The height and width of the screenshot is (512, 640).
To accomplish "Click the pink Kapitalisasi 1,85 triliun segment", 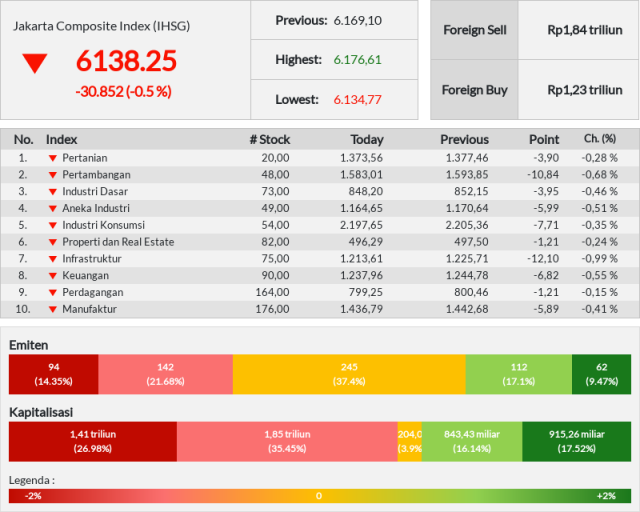I will click(287, 441).
